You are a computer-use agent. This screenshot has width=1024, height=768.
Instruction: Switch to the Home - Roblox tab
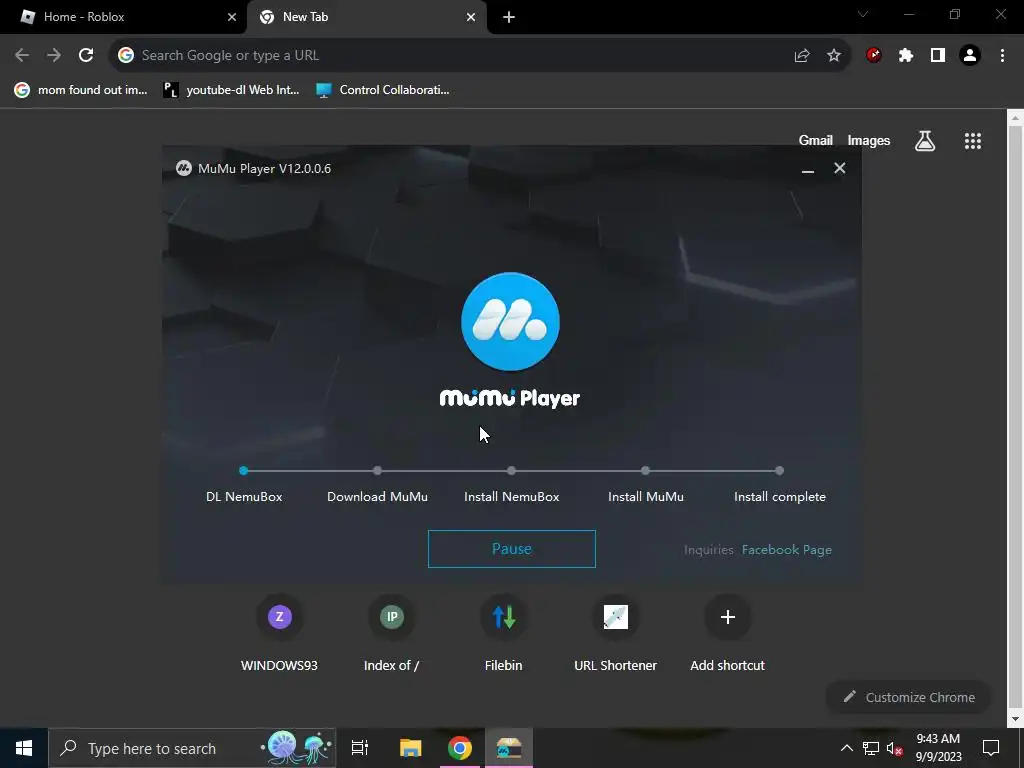(x=123, y=17)
